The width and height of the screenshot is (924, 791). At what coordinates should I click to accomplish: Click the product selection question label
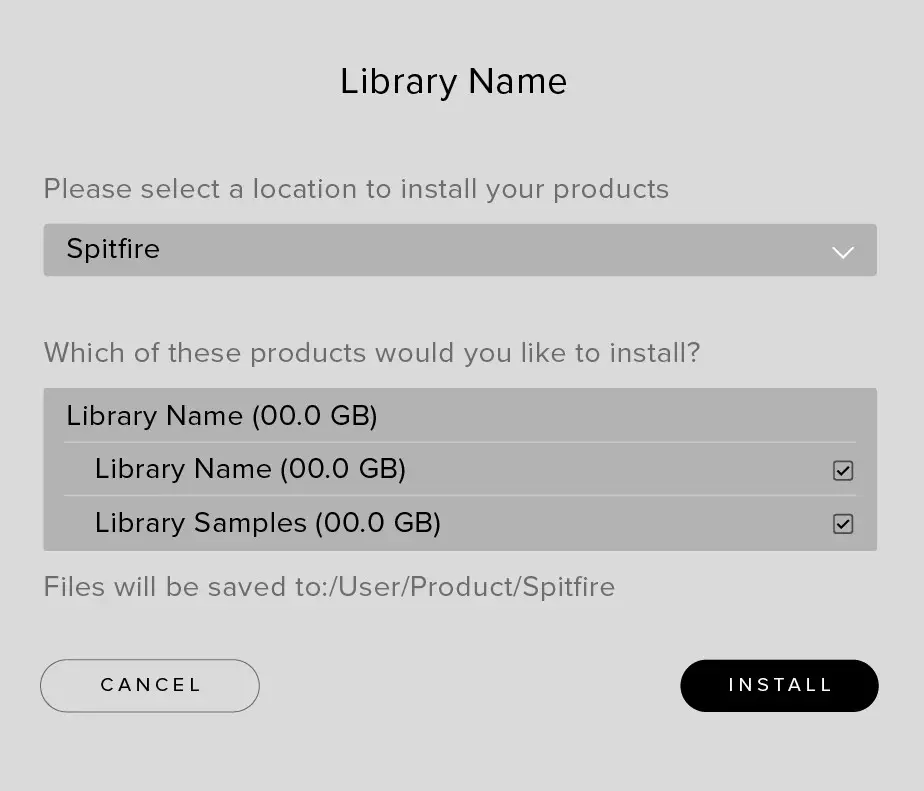click(x=372, y=352)
